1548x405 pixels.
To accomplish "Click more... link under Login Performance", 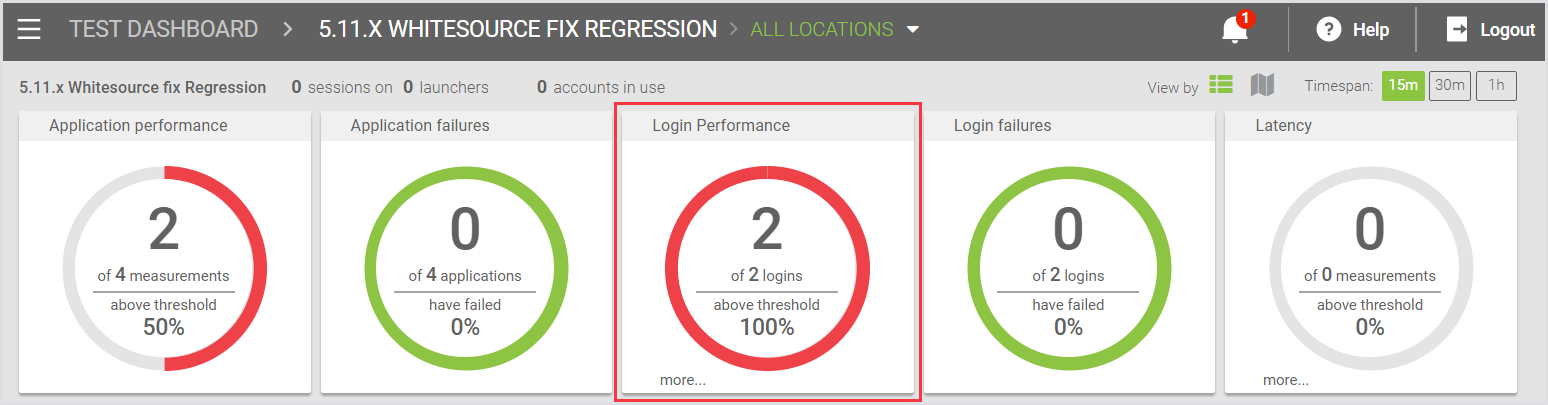I will pos(682,380).
